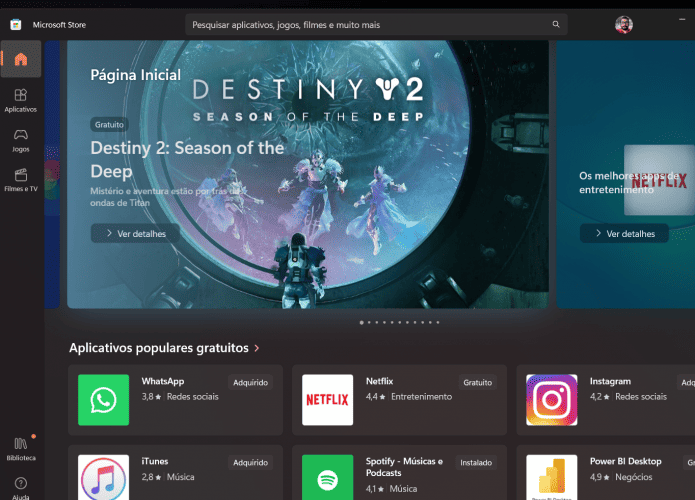Open the iTunes app title
Viewport: 695px width, 500px height.
click(x=155, y=461)
